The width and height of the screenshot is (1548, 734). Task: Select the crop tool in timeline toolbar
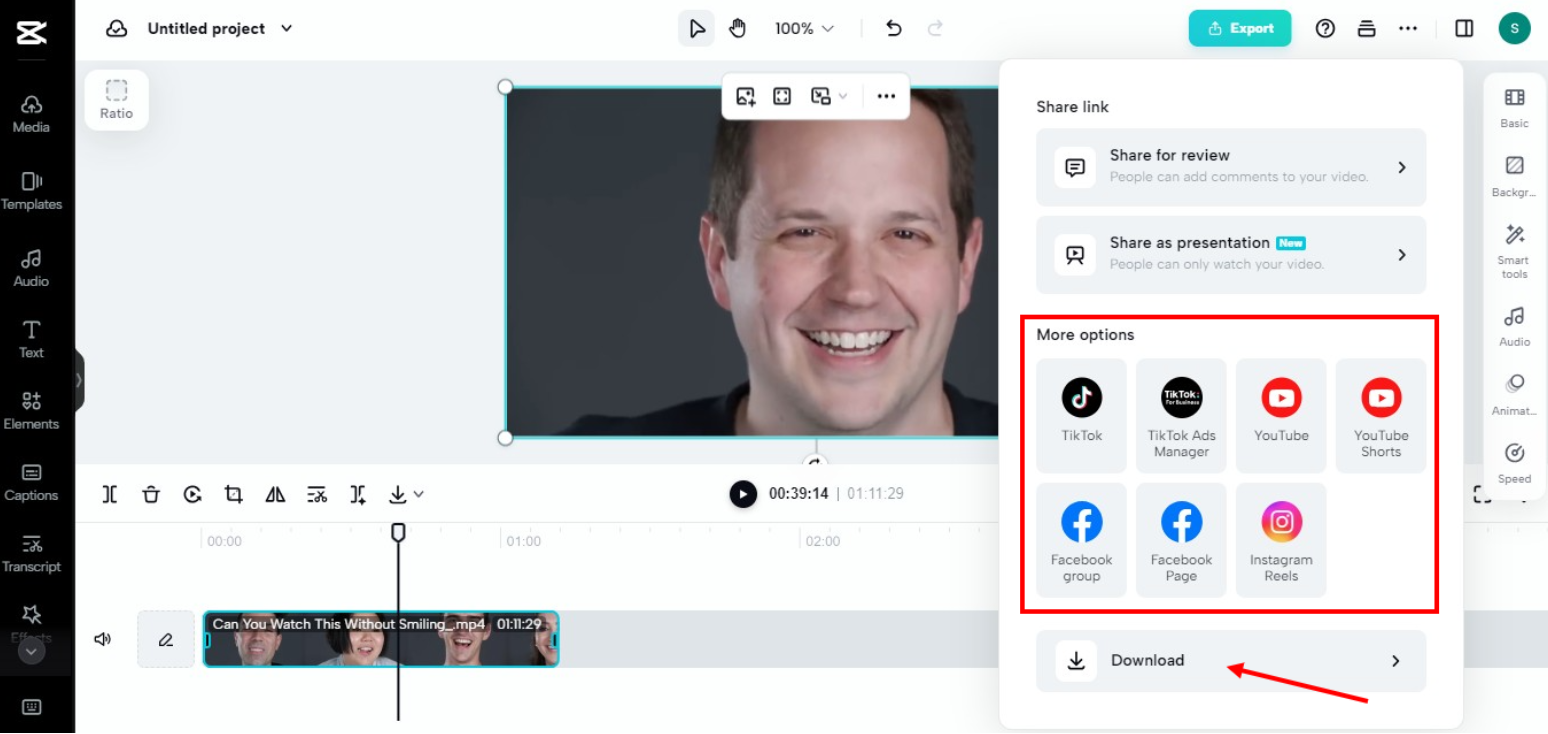point(234,494)
